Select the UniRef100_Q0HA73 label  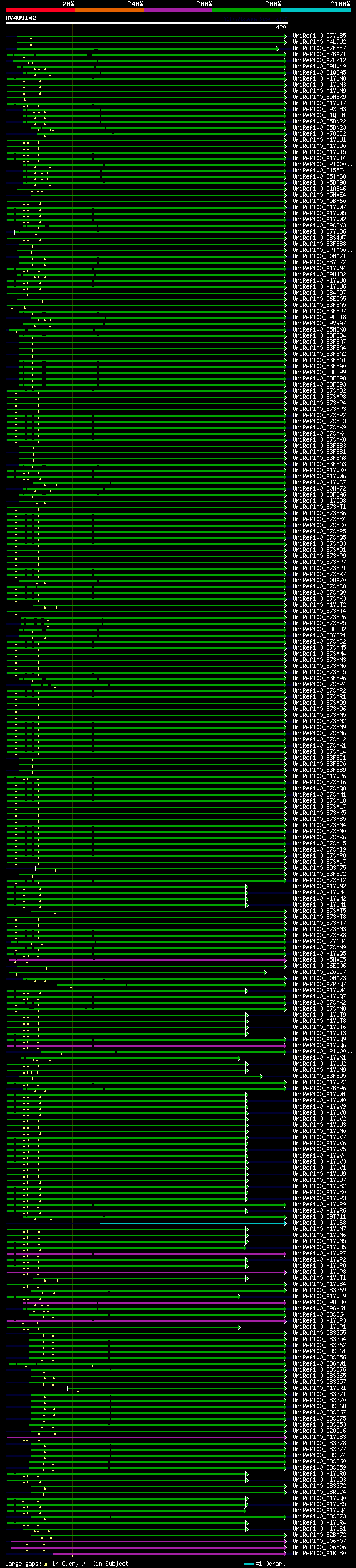[319, 978]
